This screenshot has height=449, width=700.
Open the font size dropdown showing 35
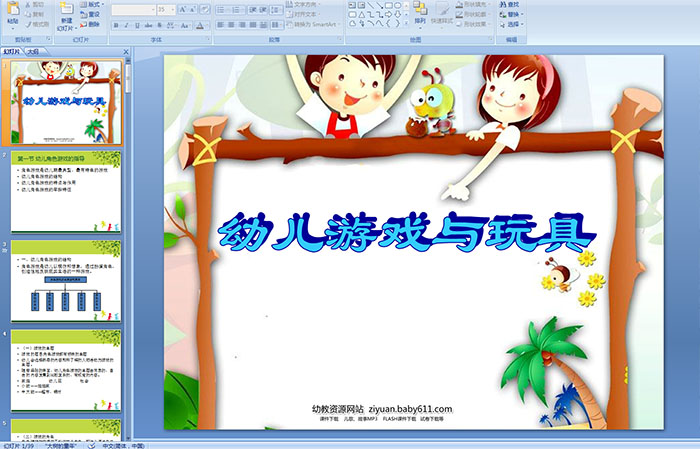[x=167, y=10]
